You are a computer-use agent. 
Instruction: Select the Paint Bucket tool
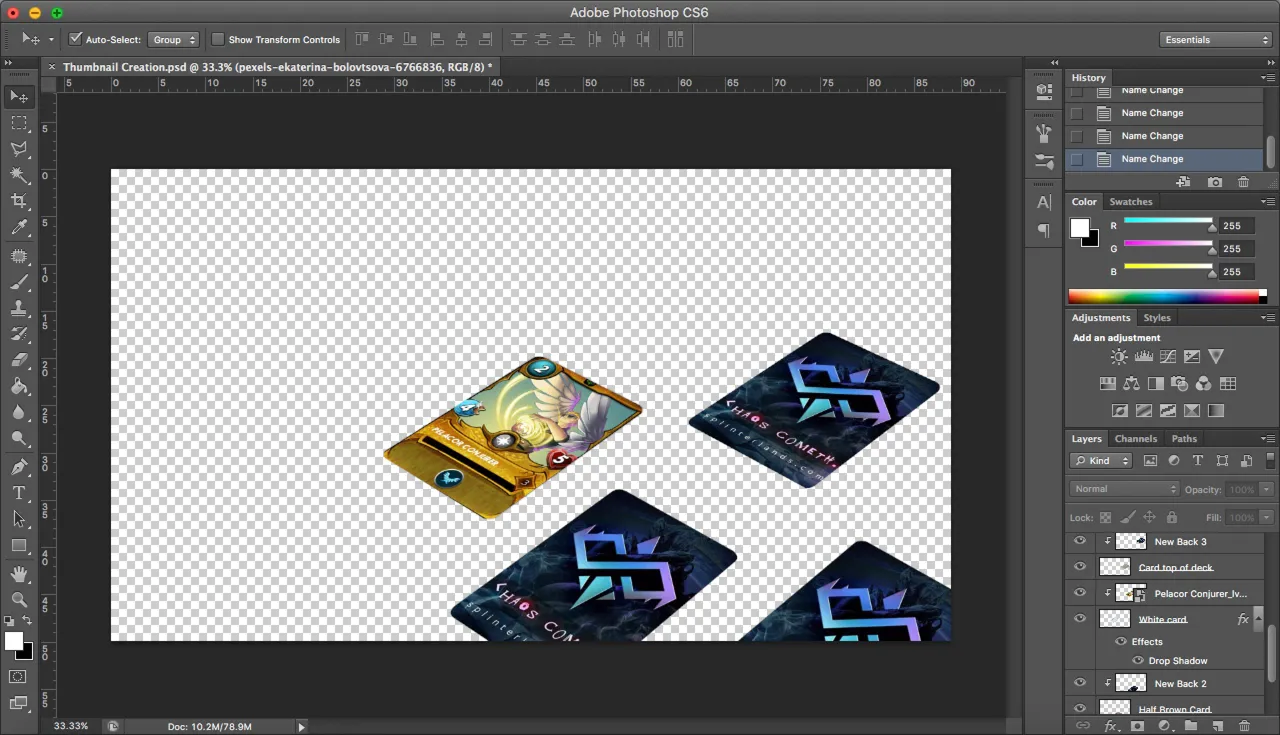point(19,387)
